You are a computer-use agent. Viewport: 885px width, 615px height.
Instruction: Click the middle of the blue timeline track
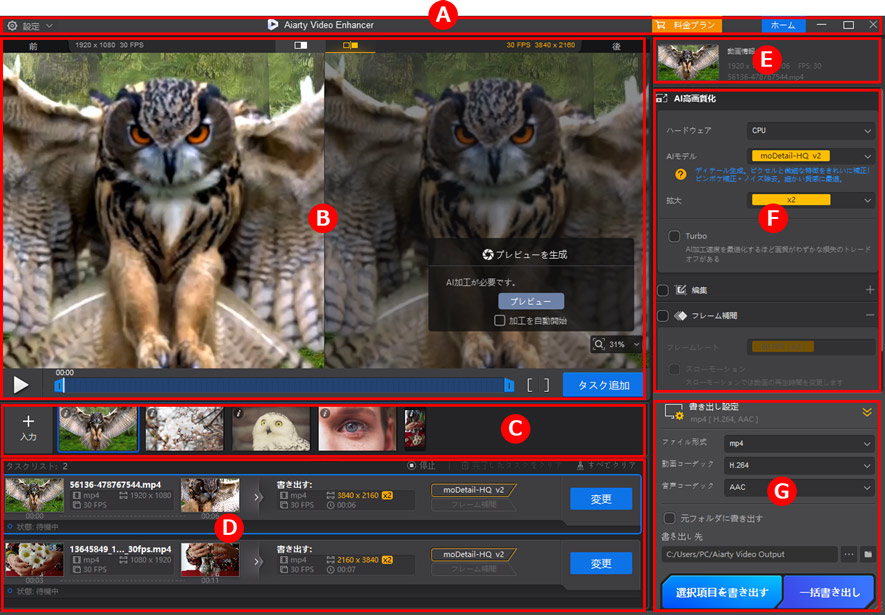284,385
